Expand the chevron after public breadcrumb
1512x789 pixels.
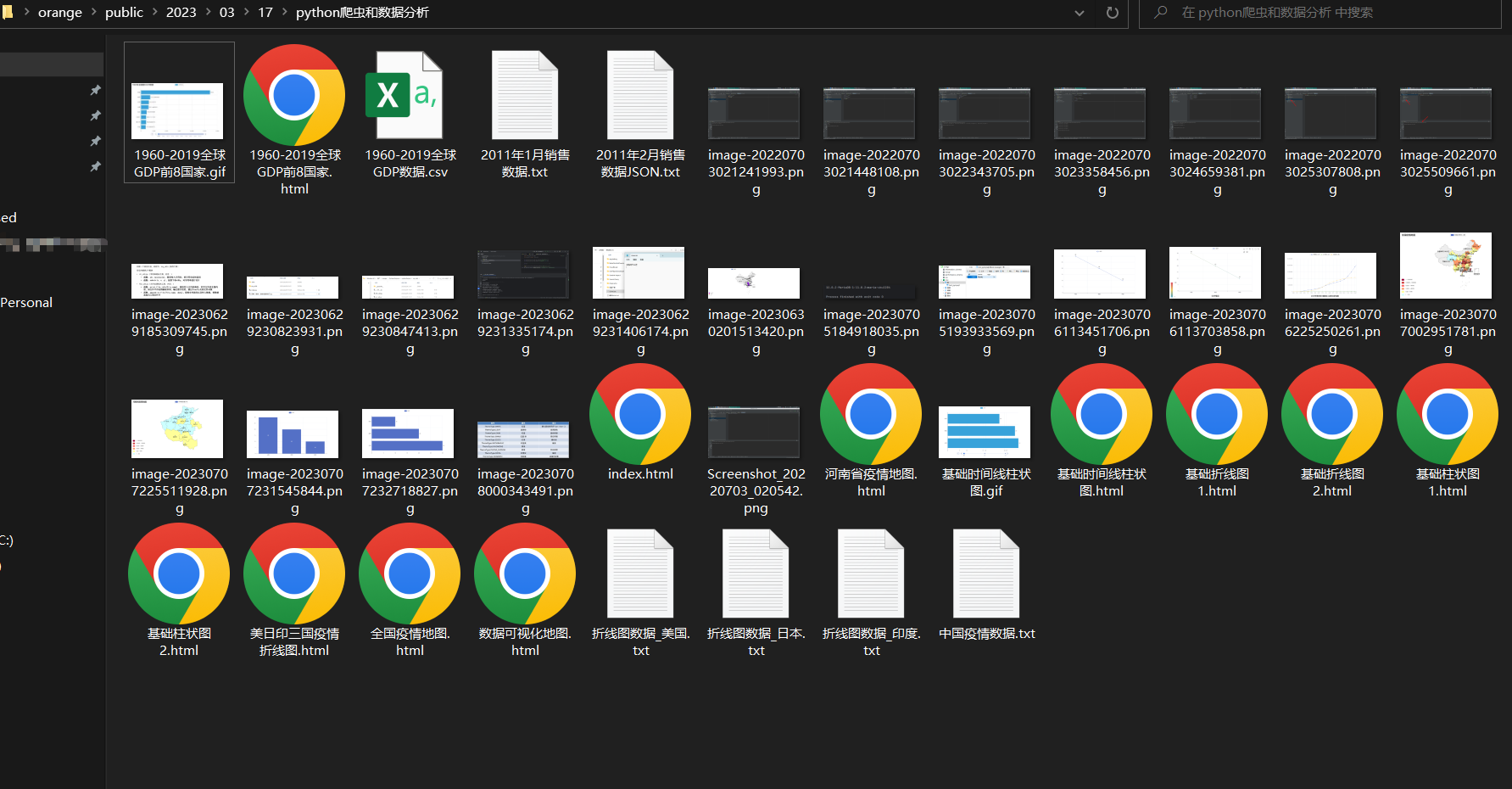[155, 13]
